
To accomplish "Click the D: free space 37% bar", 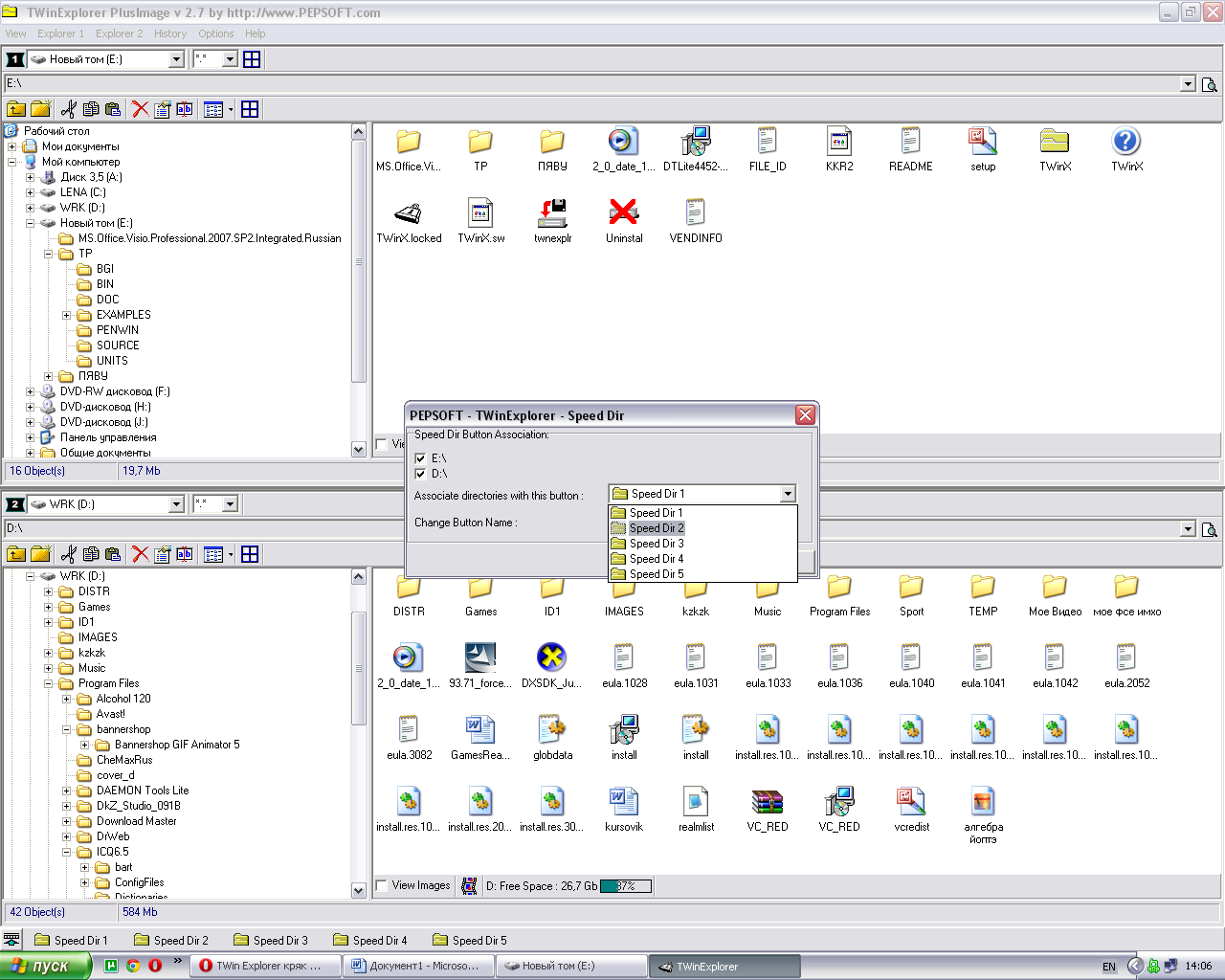I will 625,886.
